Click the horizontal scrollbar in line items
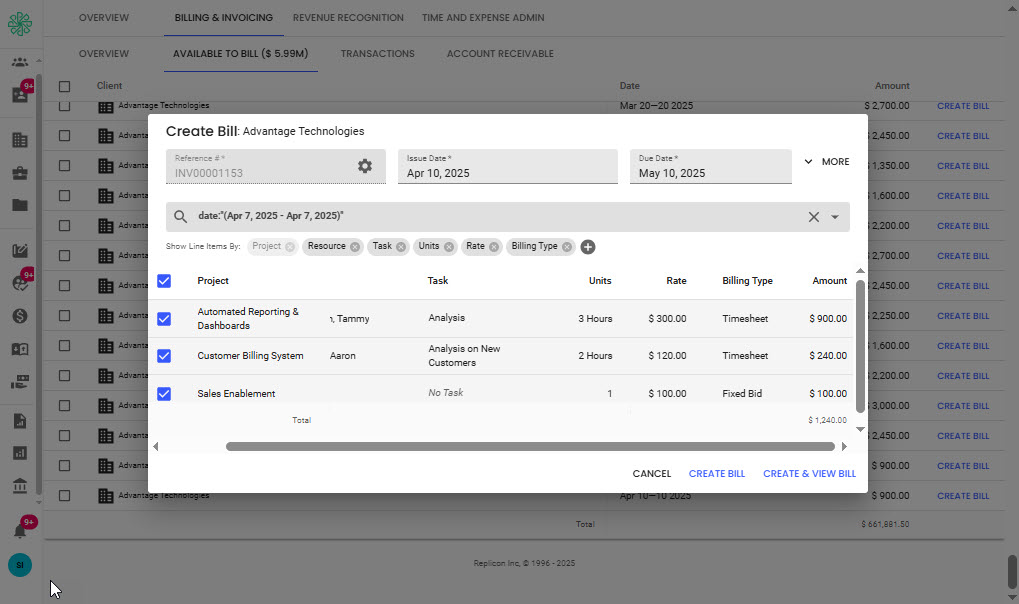The height and width of the screenshot is (604, 1019). [530, 447]
